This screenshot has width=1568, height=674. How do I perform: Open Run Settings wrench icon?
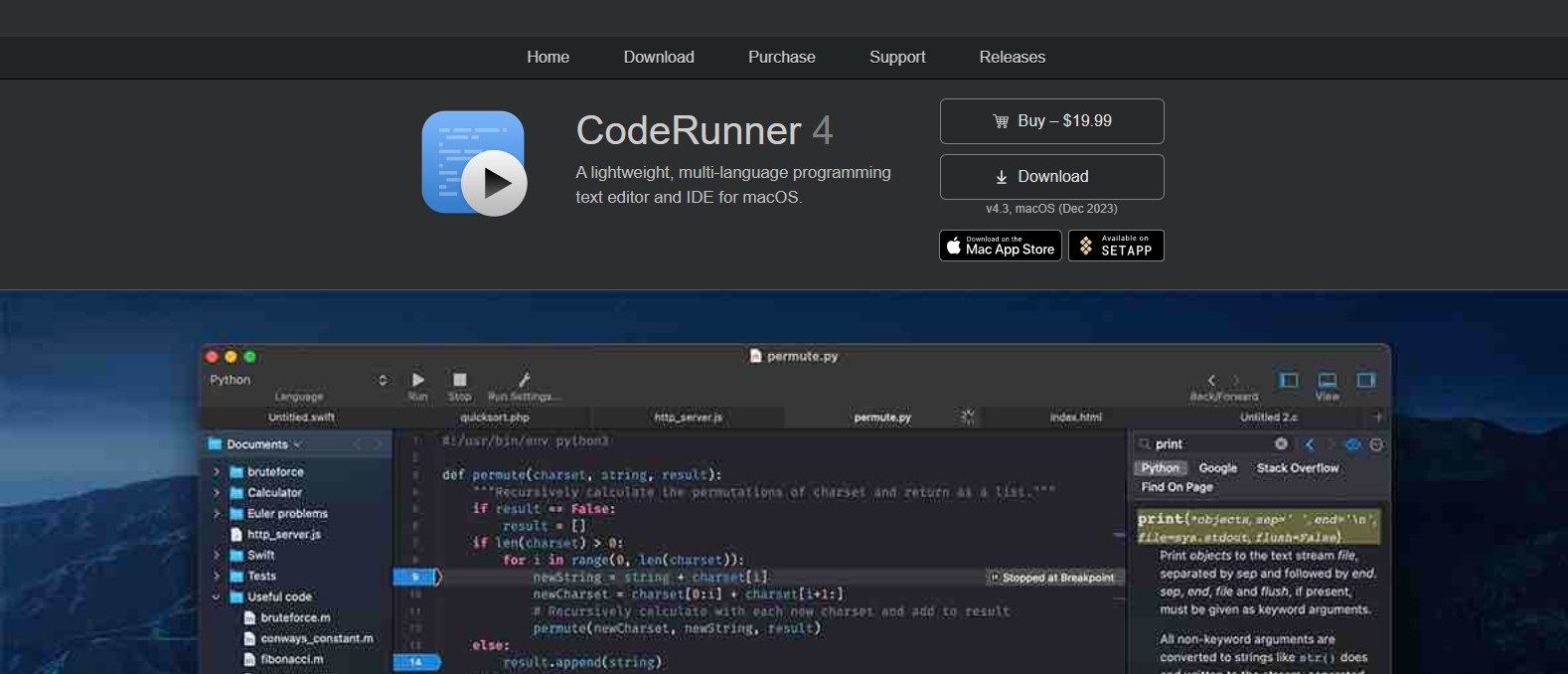pyautogui.click(x=525, y=380)
